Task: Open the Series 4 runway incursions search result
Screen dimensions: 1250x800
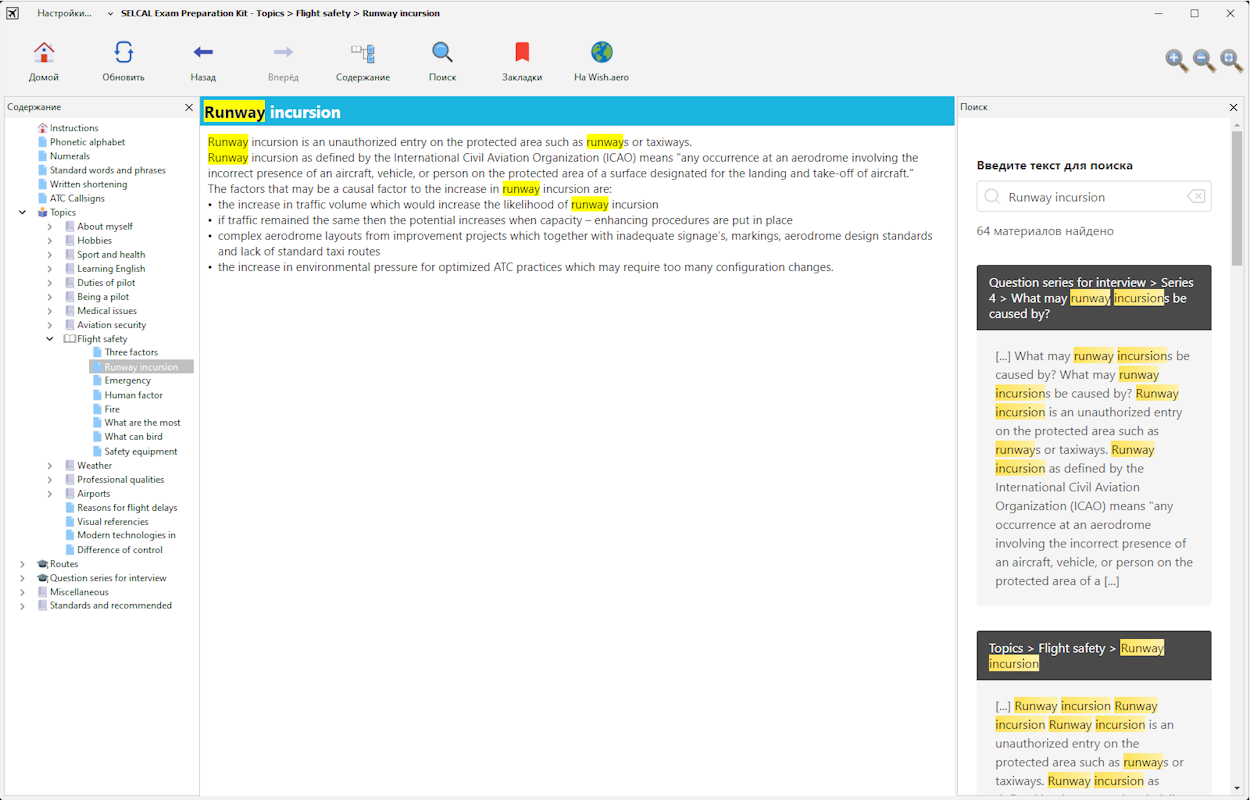Action: [x=1094, y=298]
